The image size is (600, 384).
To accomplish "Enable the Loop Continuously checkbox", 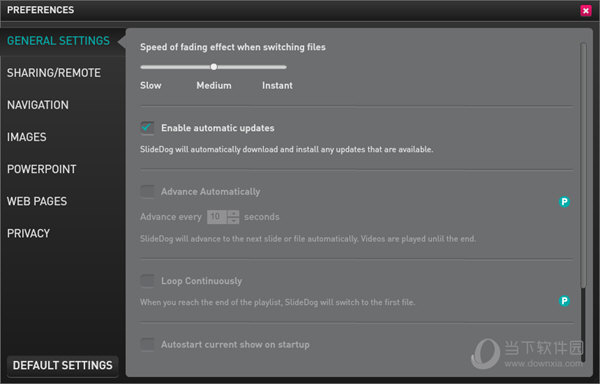I will [x=147, y=281].
